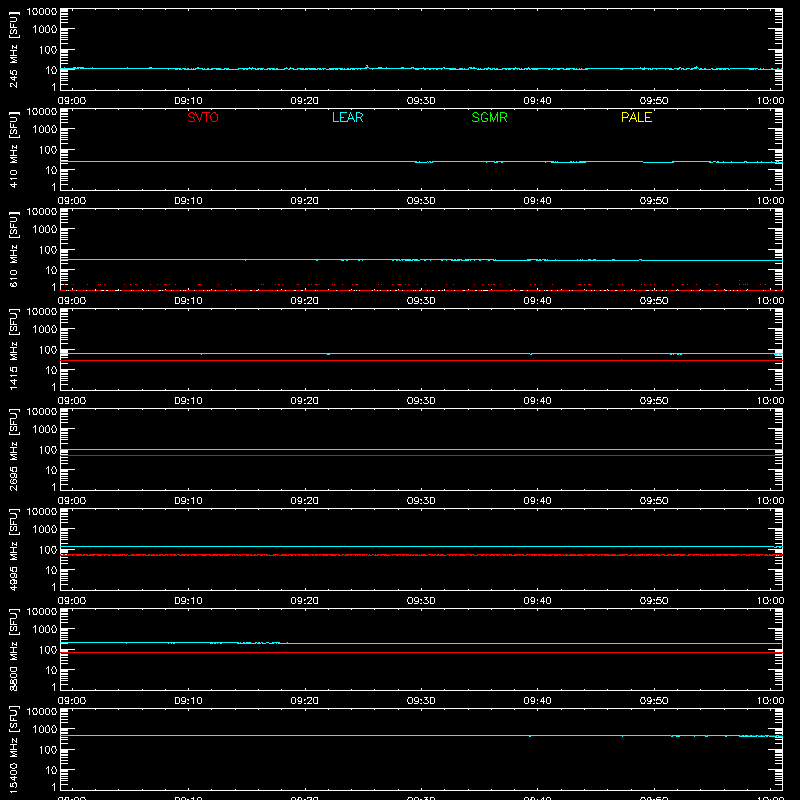Click the 09:50 time label of the 4995 MHz plot
The image size is (800, 800).
tap(654, 601)
